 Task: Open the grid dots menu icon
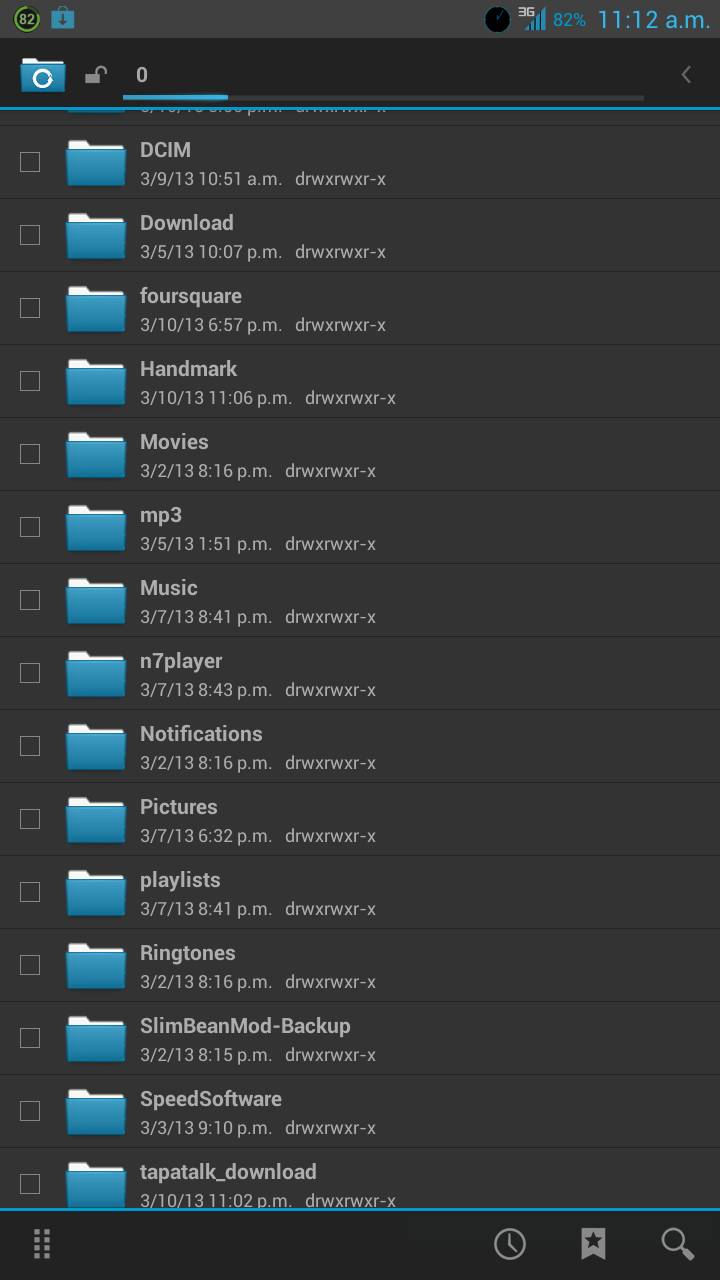click(x=42, y=1244)
